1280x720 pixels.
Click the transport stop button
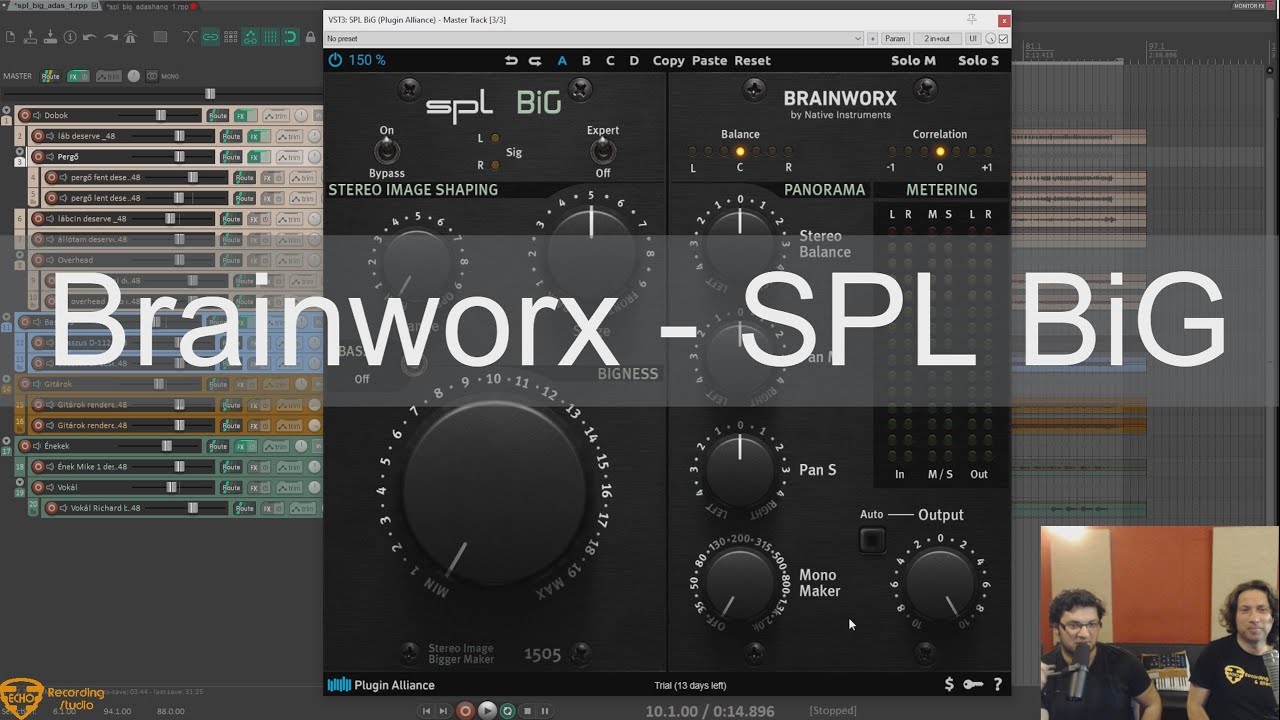[x=528, y=711]
